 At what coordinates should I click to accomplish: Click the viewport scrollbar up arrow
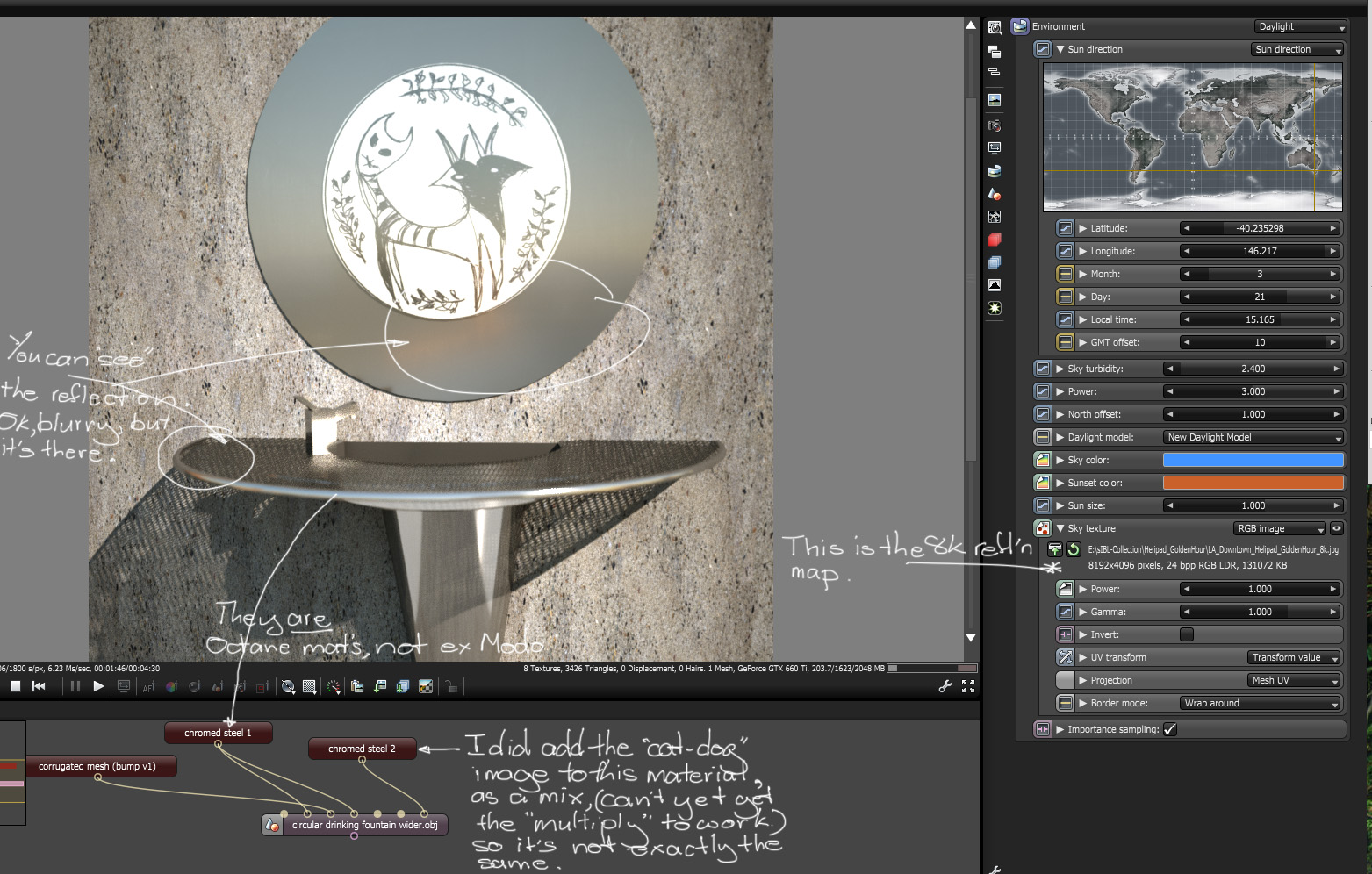click(971, 25)
